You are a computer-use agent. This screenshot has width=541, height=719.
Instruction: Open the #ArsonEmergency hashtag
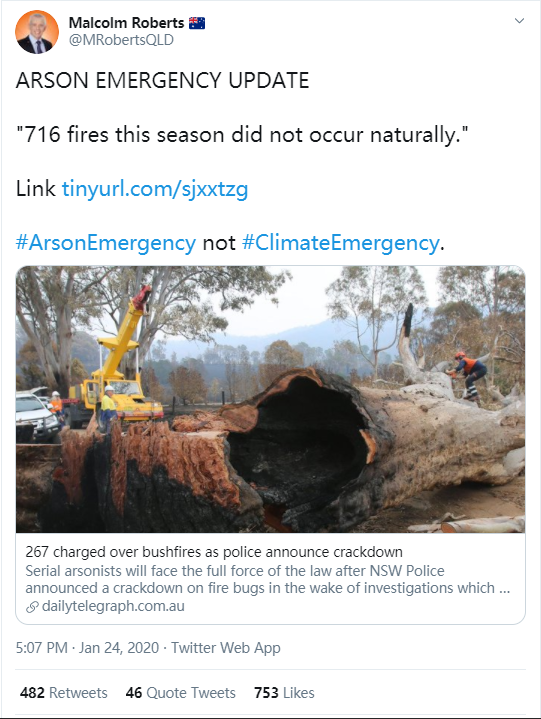pyautogui.click(x=106, y=243)
